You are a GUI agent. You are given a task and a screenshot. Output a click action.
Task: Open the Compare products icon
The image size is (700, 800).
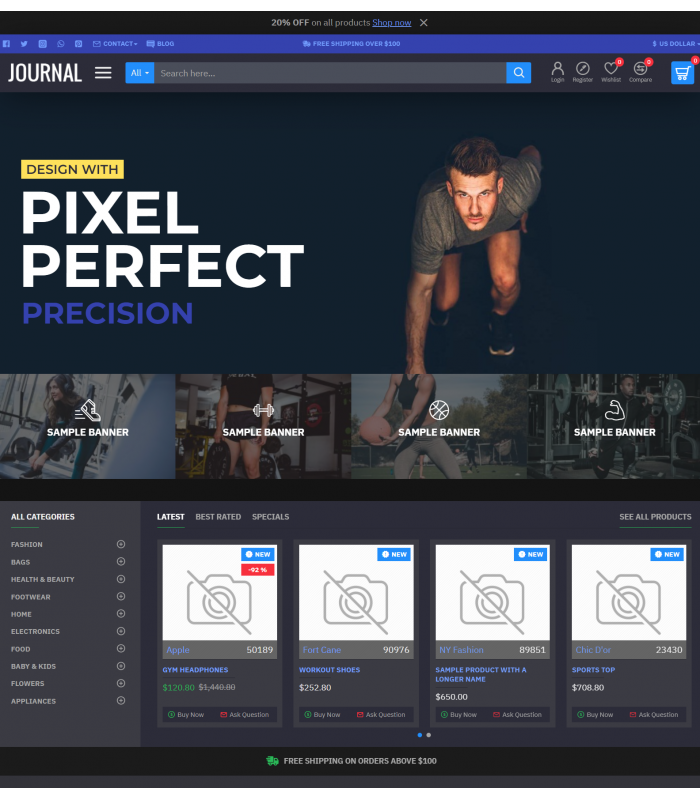click(x=640, y=69)
